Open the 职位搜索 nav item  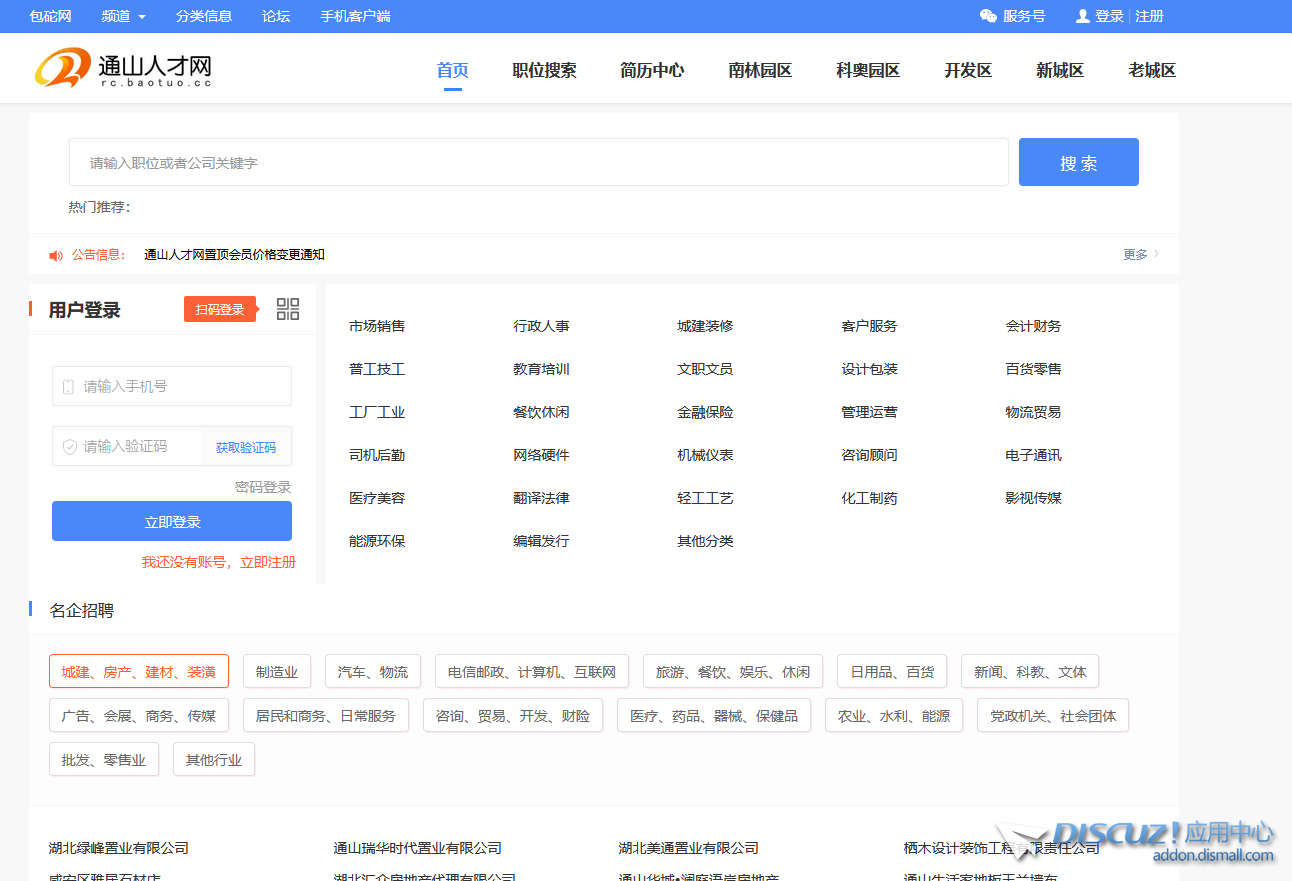pos(545,70)
